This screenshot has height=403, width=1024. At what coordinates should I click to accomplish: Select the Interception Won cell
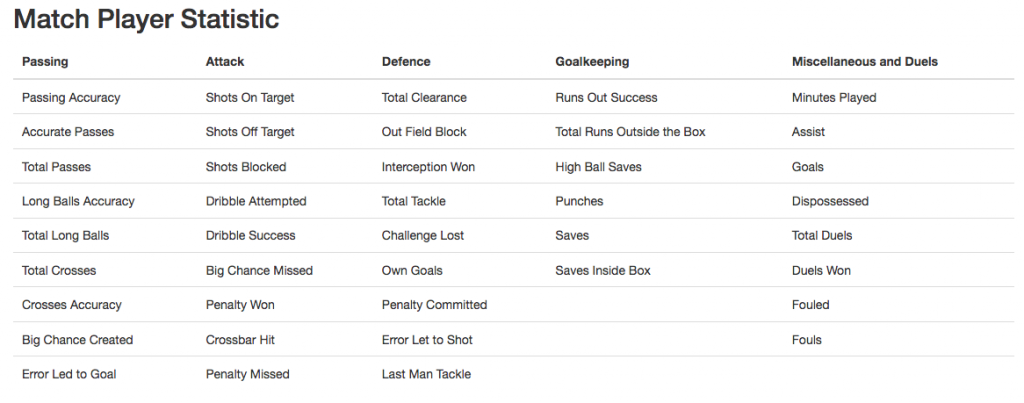click(428, 167)
